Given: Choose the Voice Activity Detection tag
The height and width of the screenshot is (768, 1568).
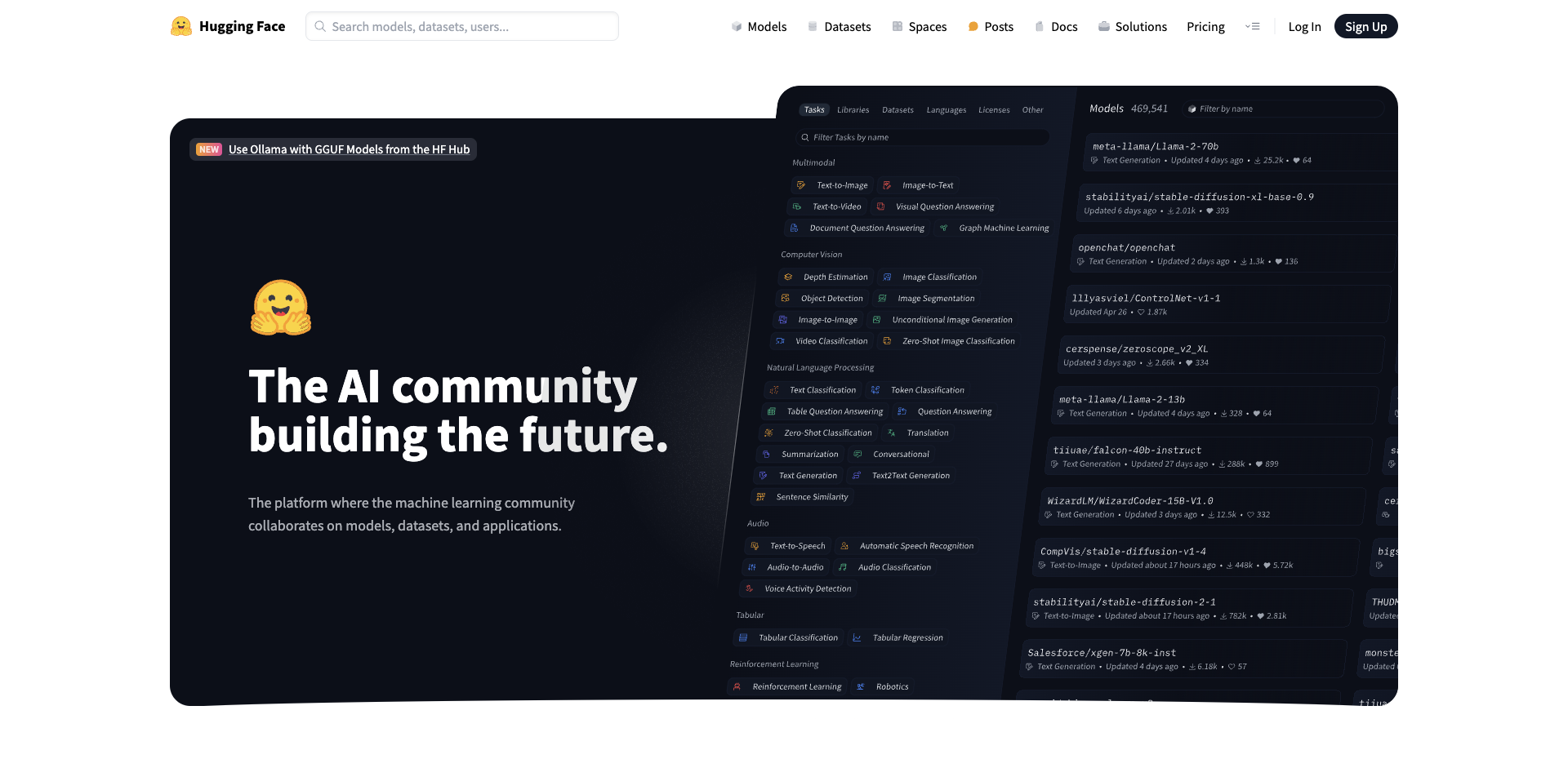Looking at the screenshot, I should tap(799, 588).
